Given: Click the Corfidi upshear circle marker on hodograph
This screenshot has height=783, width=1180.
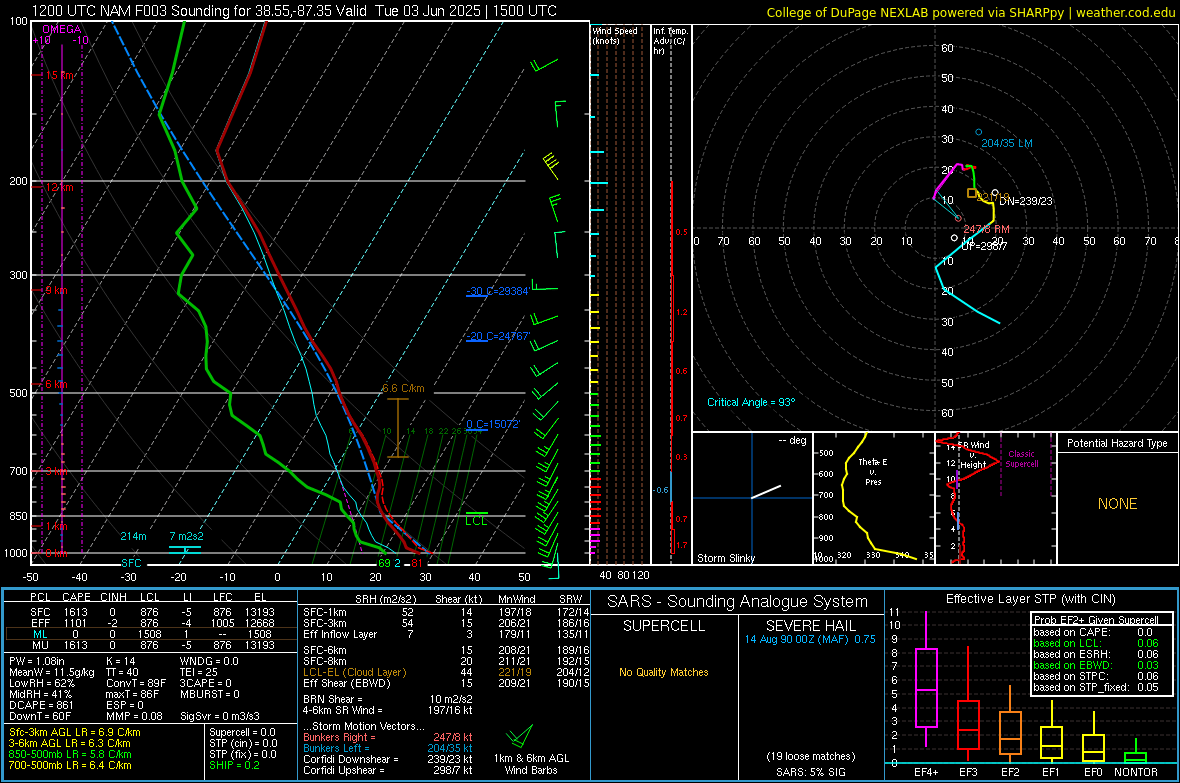Looking at the screenshot, I should tap(954, 238).
